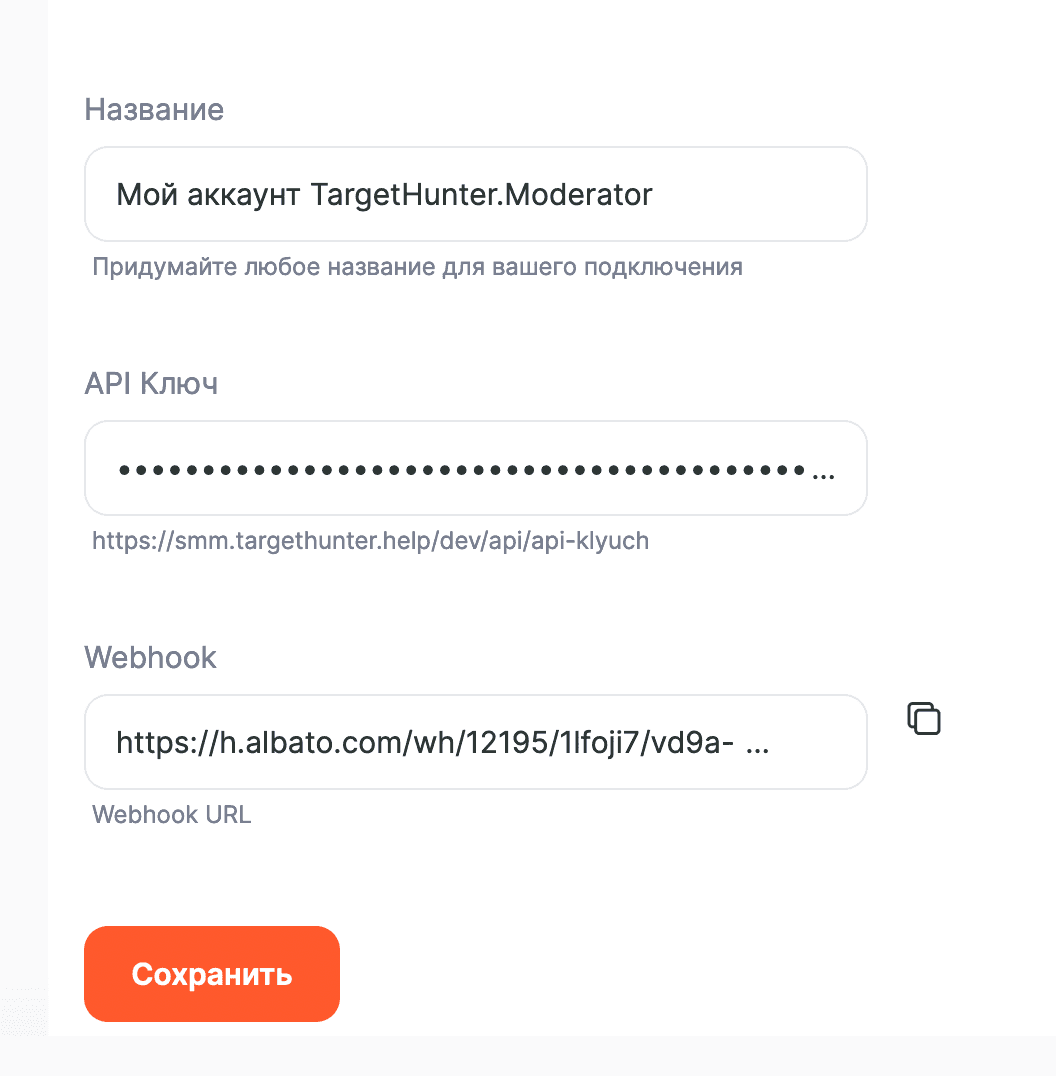Copy the webhook URL with the copy icon
The width and height of the screenshot is (1056, 1076).
click(x=924, y=718)
